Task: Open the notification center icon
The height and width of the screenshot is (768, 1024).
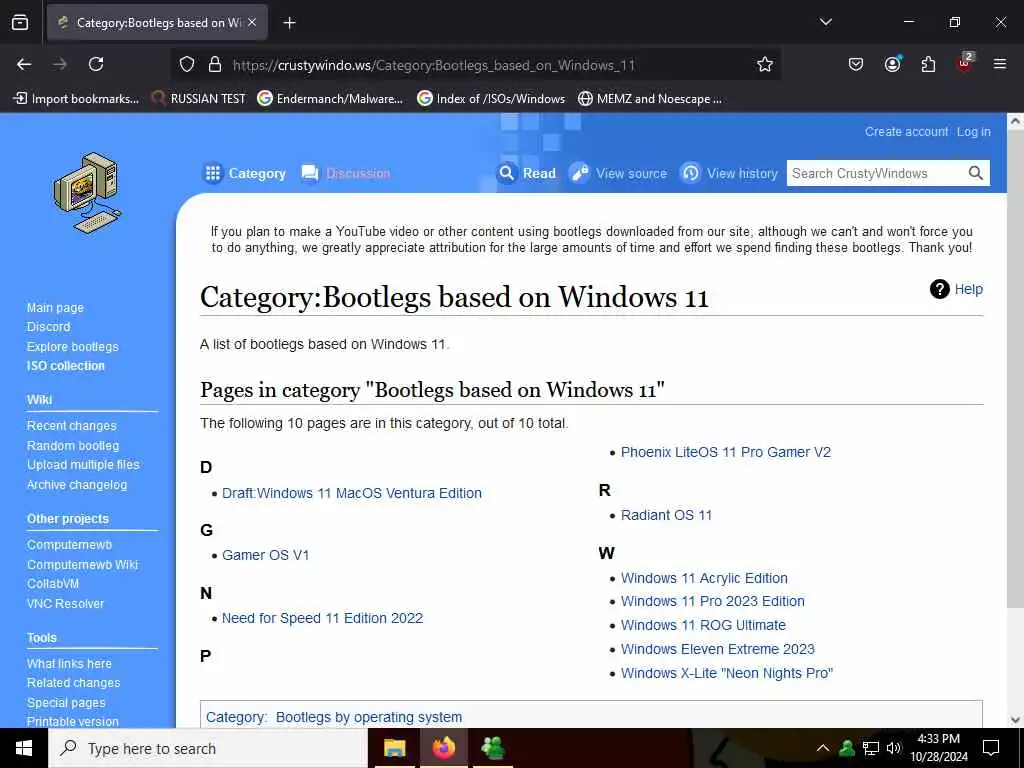Action: coord(991,748)
